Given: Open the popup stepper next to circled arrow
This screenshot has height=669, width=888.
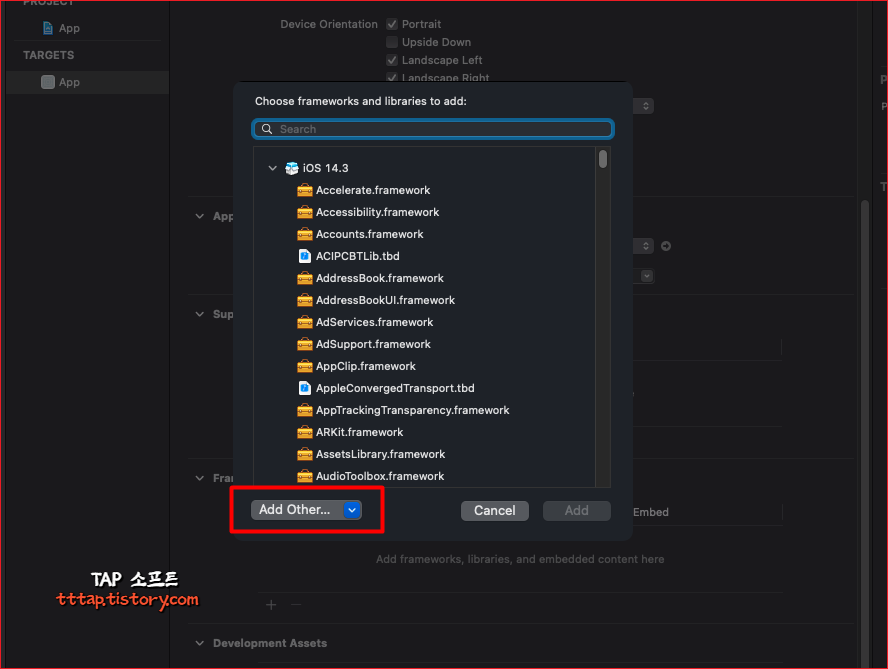Looking at the screenshot, I should click(646, 246).
